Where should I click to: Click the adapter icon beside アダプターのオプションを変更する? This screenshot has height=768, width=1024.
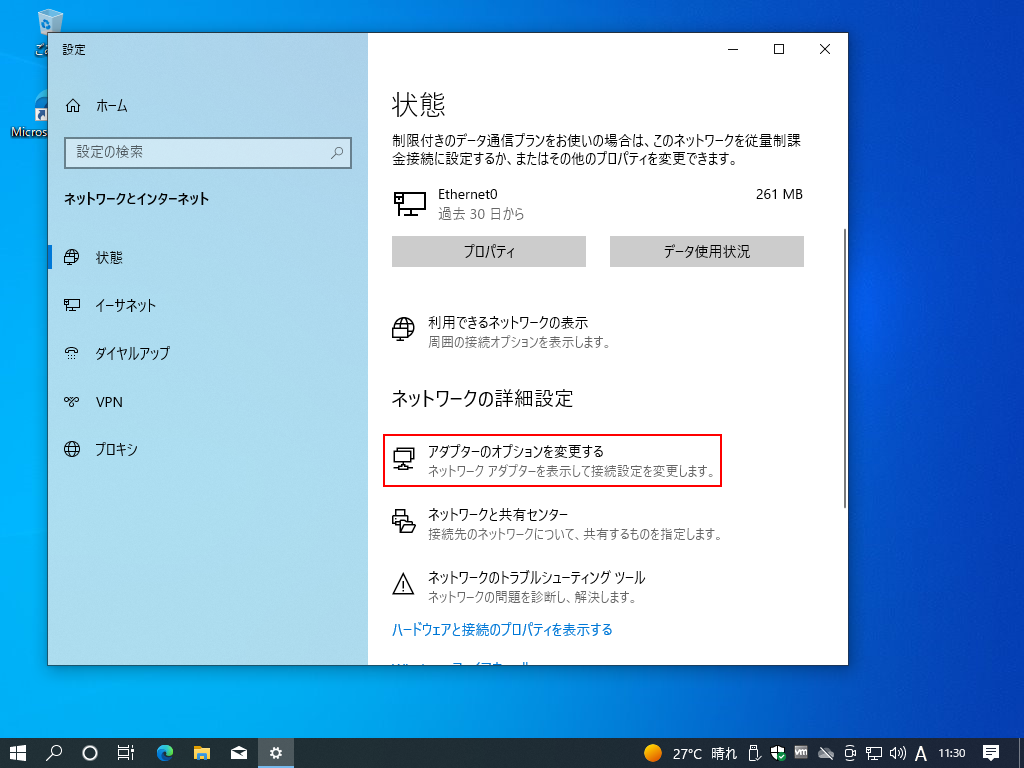point(404,458)
